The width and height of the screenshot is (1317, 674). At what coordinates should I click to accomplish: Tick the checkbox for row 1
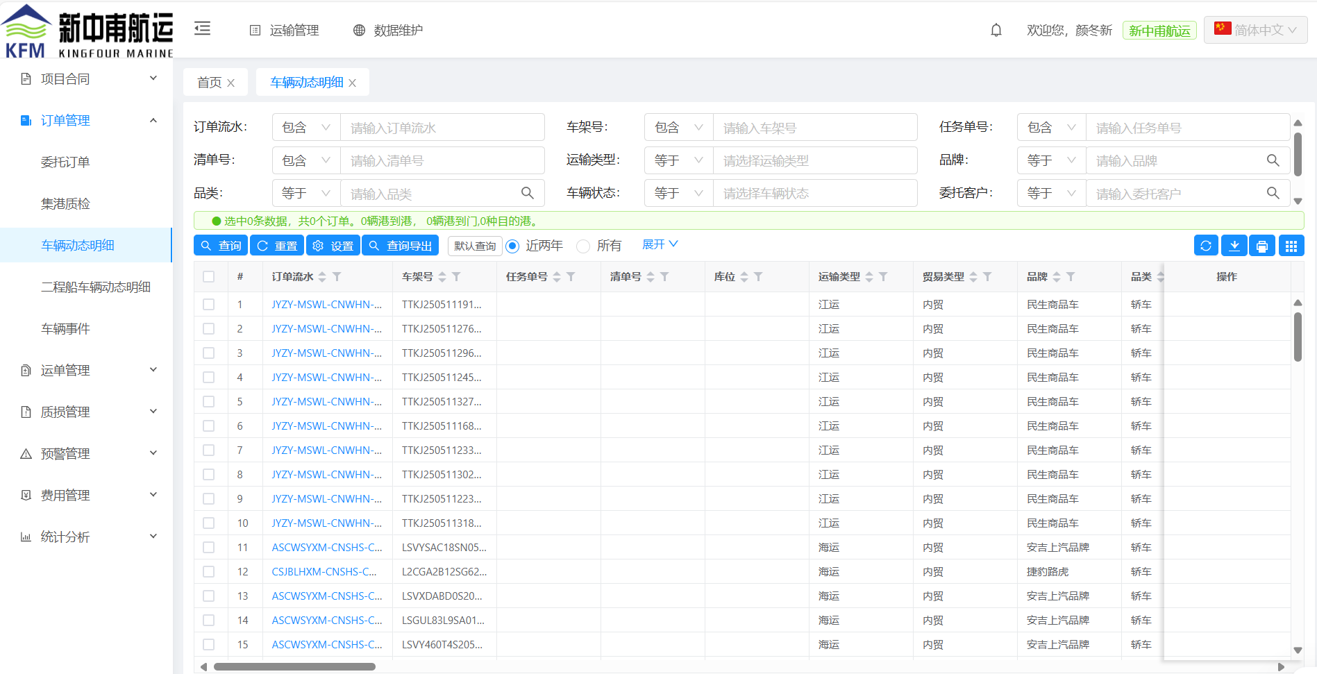coord(208,304)
